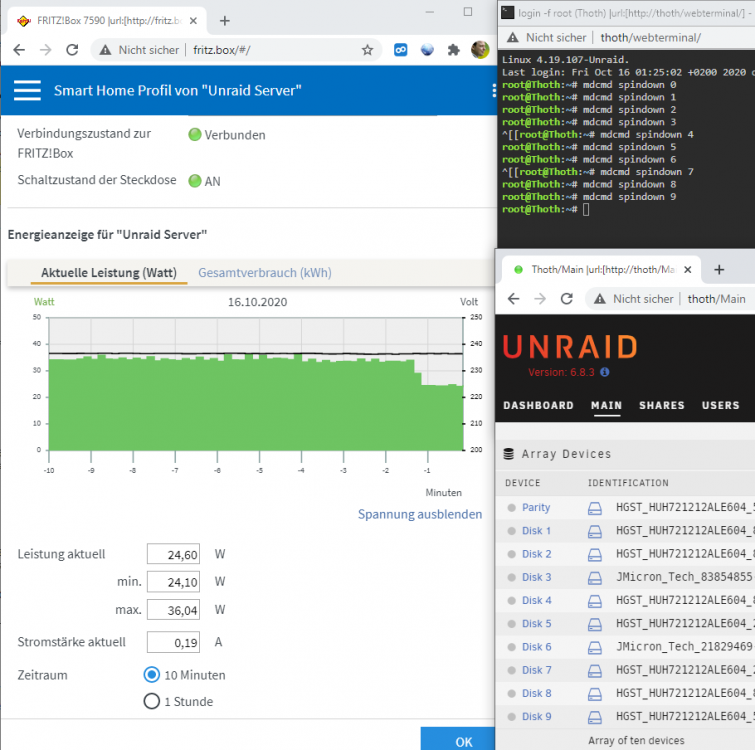Viewport: 755px width, 750px height.
Task: Click the Stromstärke aktuell value field
Action: tap(173, 642)
